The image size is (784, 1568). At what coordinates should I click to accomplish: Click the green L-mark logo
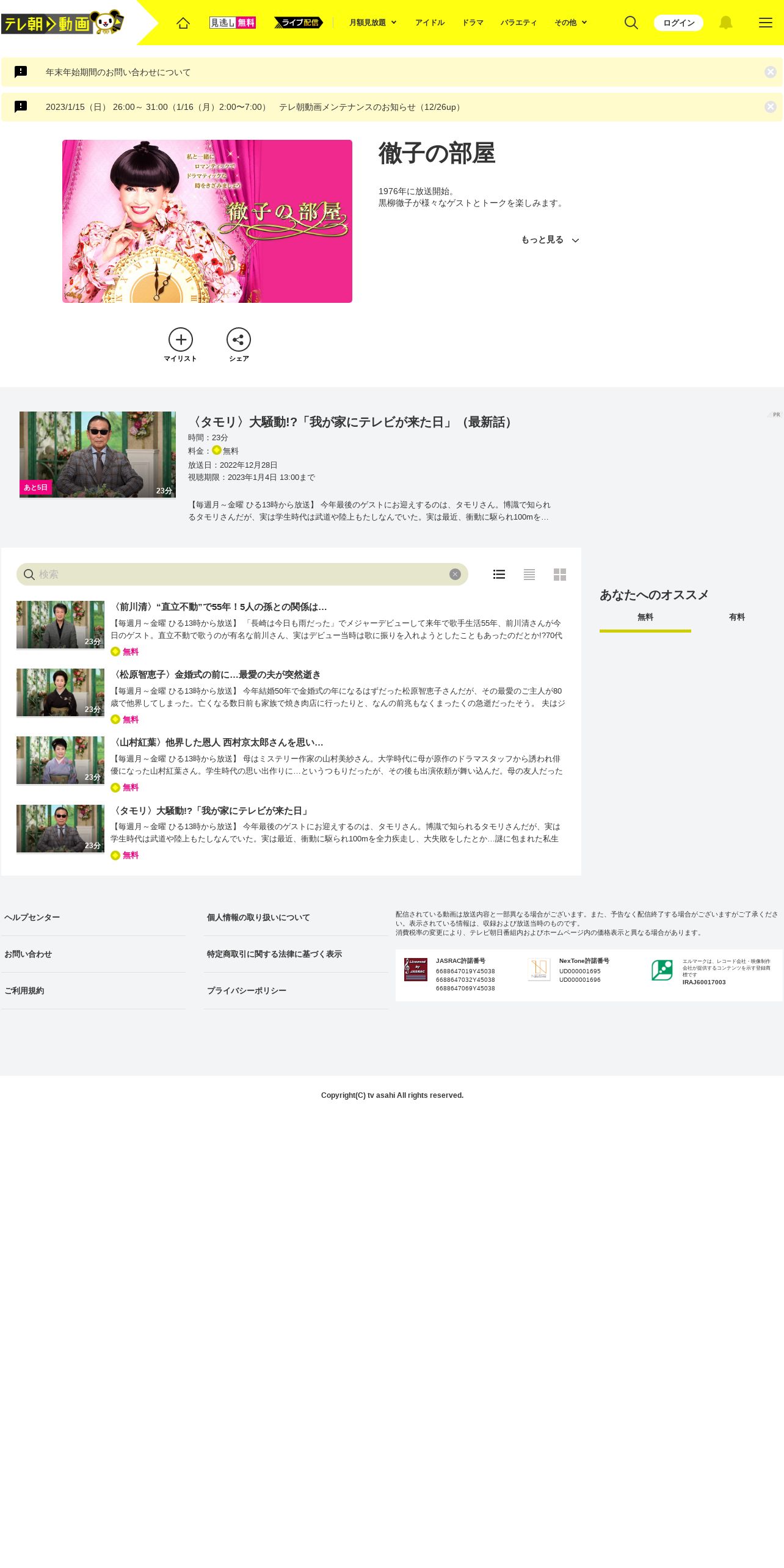662,970
